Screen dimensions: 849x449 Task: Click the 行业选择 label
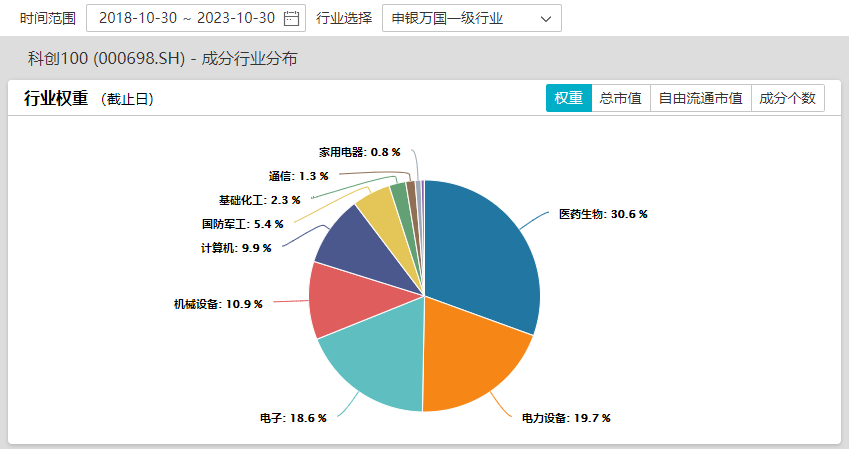pyautogui.click(x=344, y=18)
